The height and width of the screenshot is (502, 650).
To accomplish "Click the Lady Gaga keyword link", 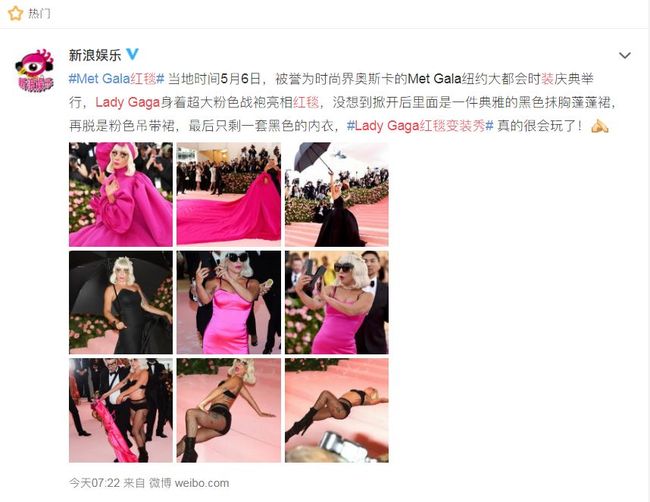I will [x=128, y=102].
